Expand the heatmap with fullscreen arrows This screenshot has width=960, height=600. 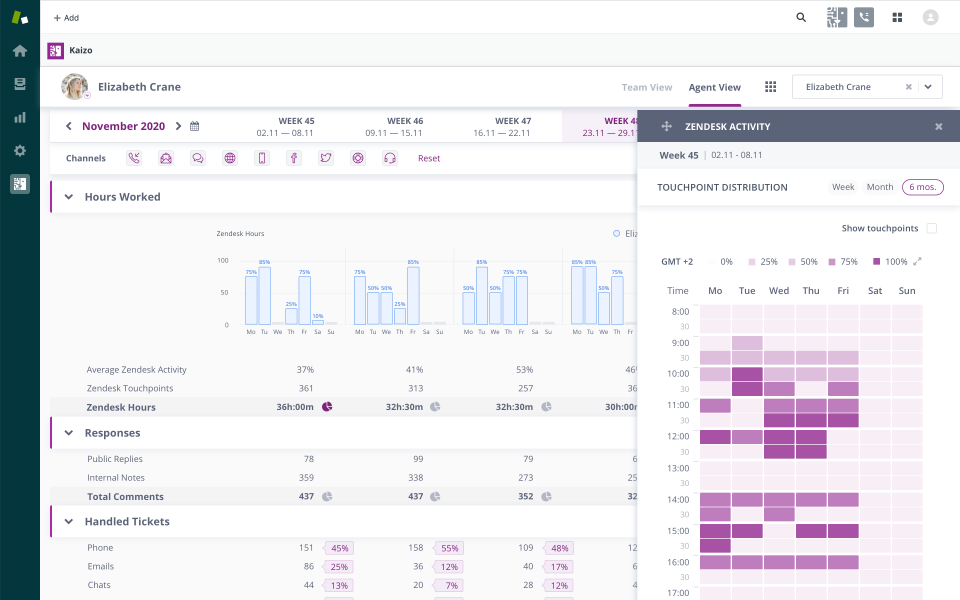coord(918,262)
